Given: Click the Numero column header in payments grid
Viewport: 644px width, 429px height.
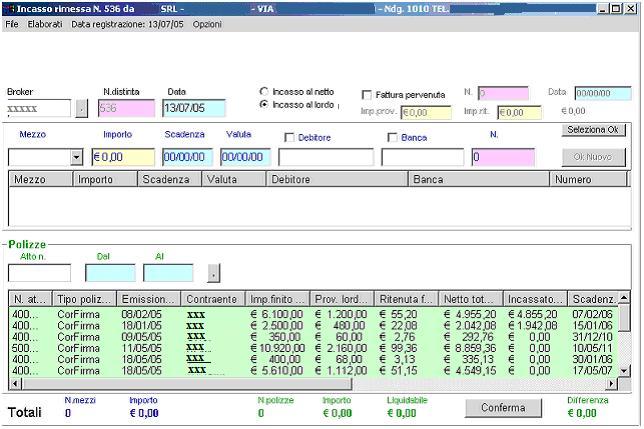Looking at the screenshot, I should pyautogui.click(x=588, y=179).
